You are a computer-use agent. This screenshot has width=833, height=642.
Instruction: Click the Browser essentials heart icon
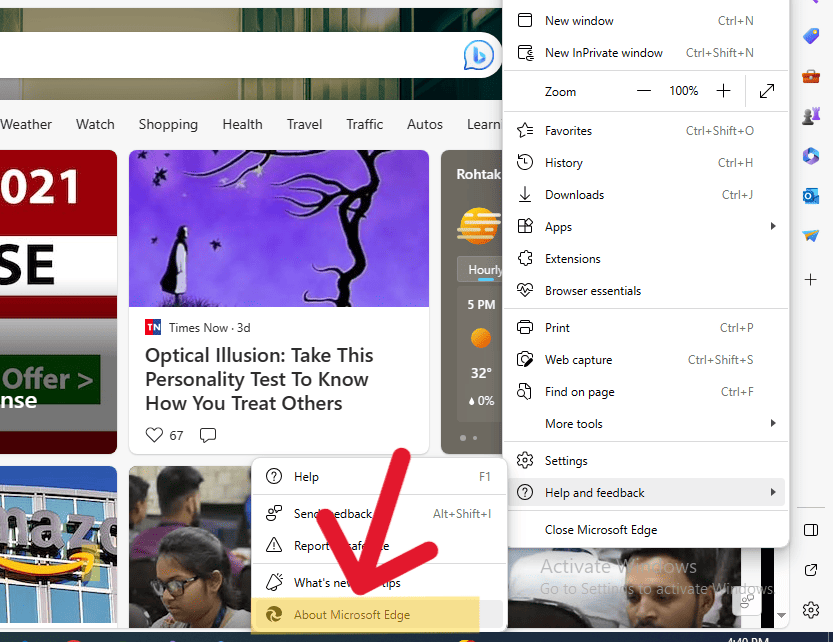point(525,290)
